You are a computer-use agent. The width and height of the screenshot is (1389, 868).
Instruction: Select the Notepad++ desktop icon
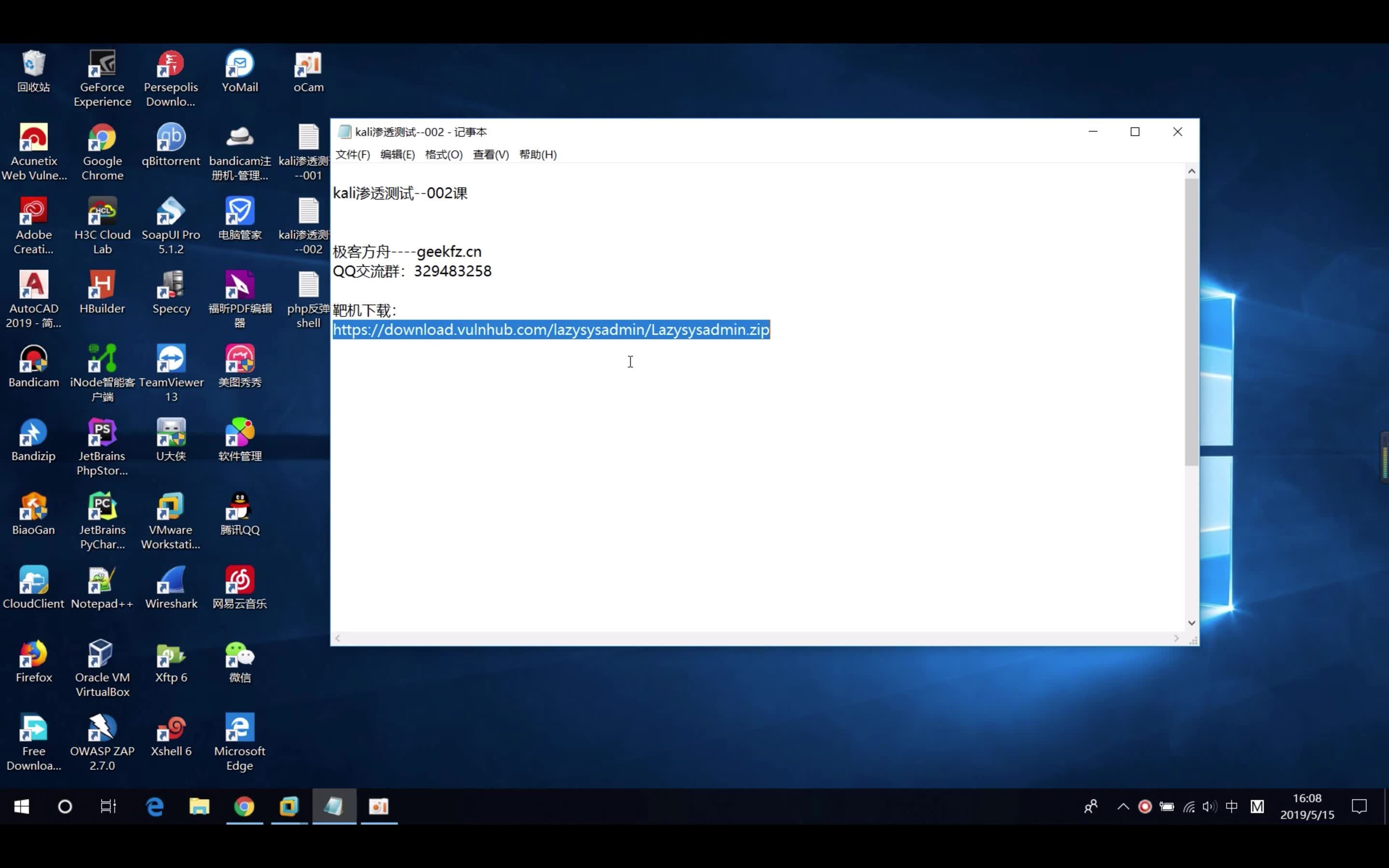102,588
